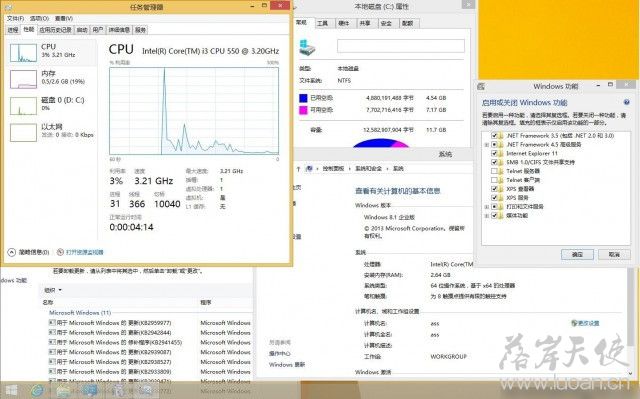The width and height of the screenshot is (640, 399).
Task: Click the C: drive icon in properties
Action: 307,47
